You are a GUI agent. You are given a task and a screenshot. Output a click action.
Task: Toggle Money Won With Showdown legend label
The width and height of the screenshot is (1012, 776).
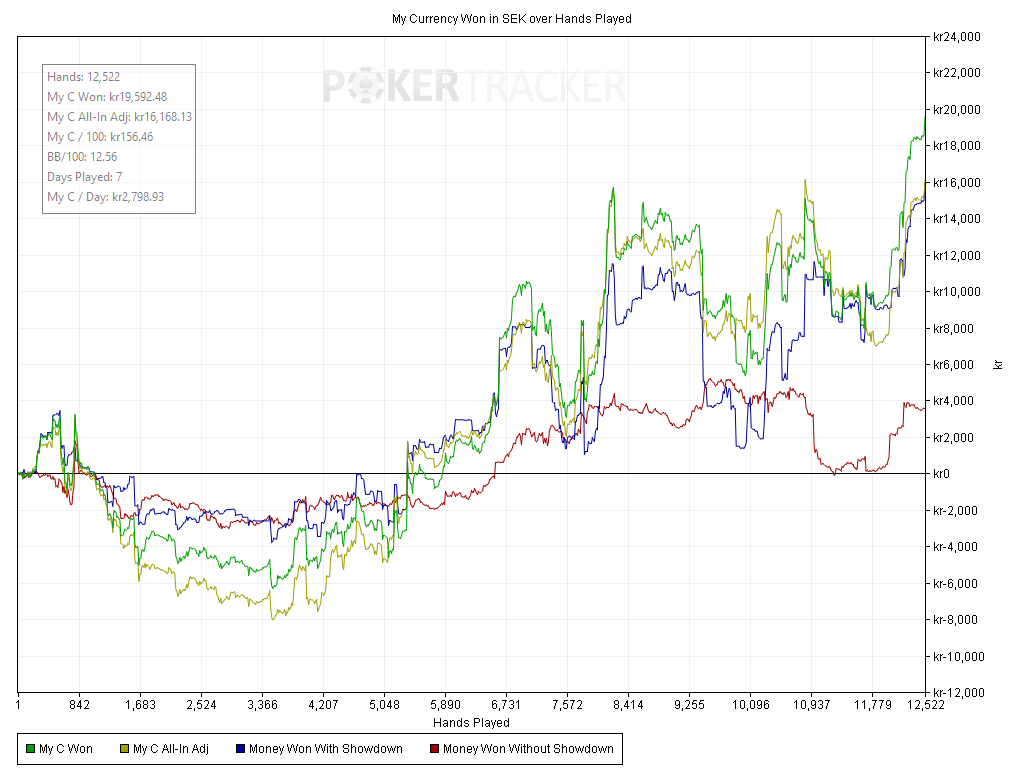coord(326,749)
